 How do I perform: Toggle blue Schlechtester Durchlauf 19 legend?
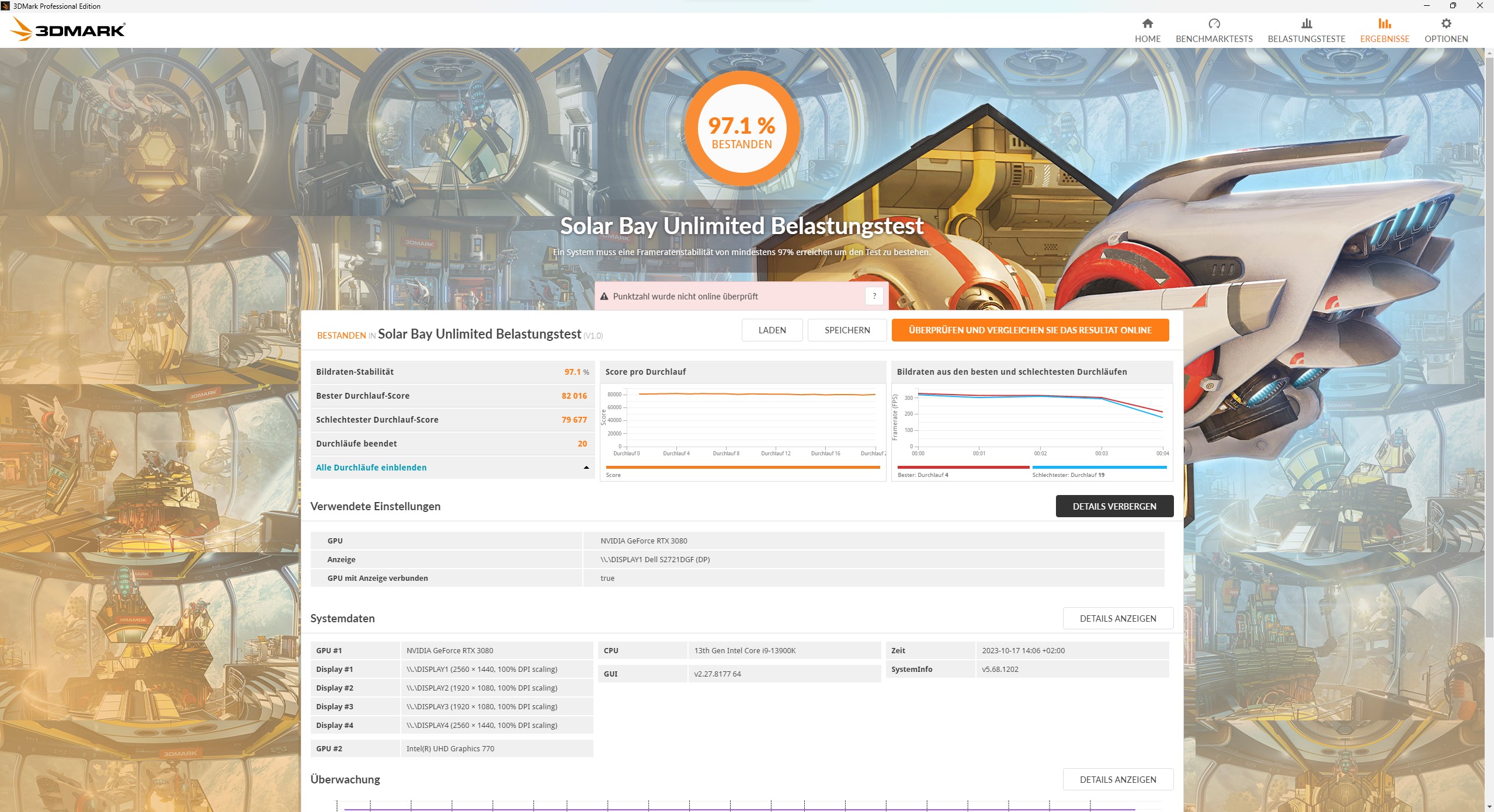point(1099,468)
